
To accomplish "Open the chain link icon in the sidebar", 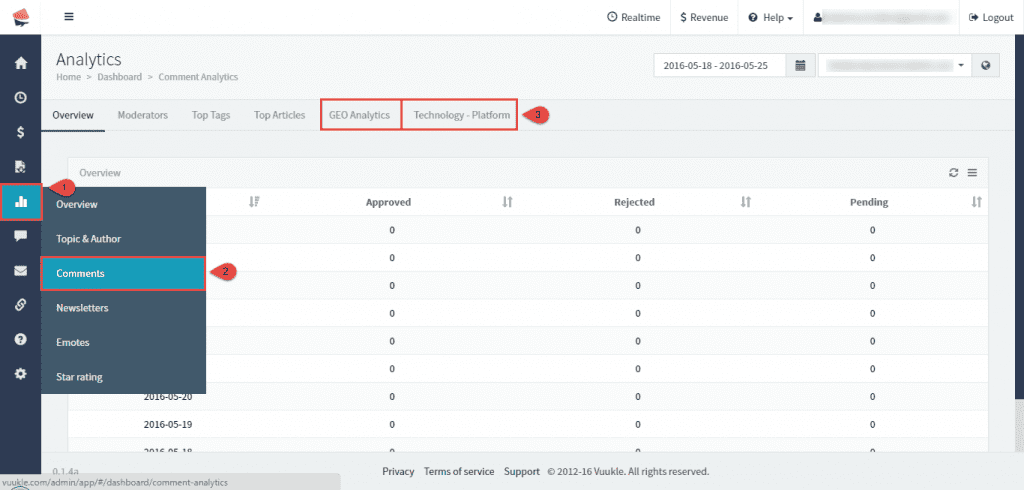I will [20, 305].
